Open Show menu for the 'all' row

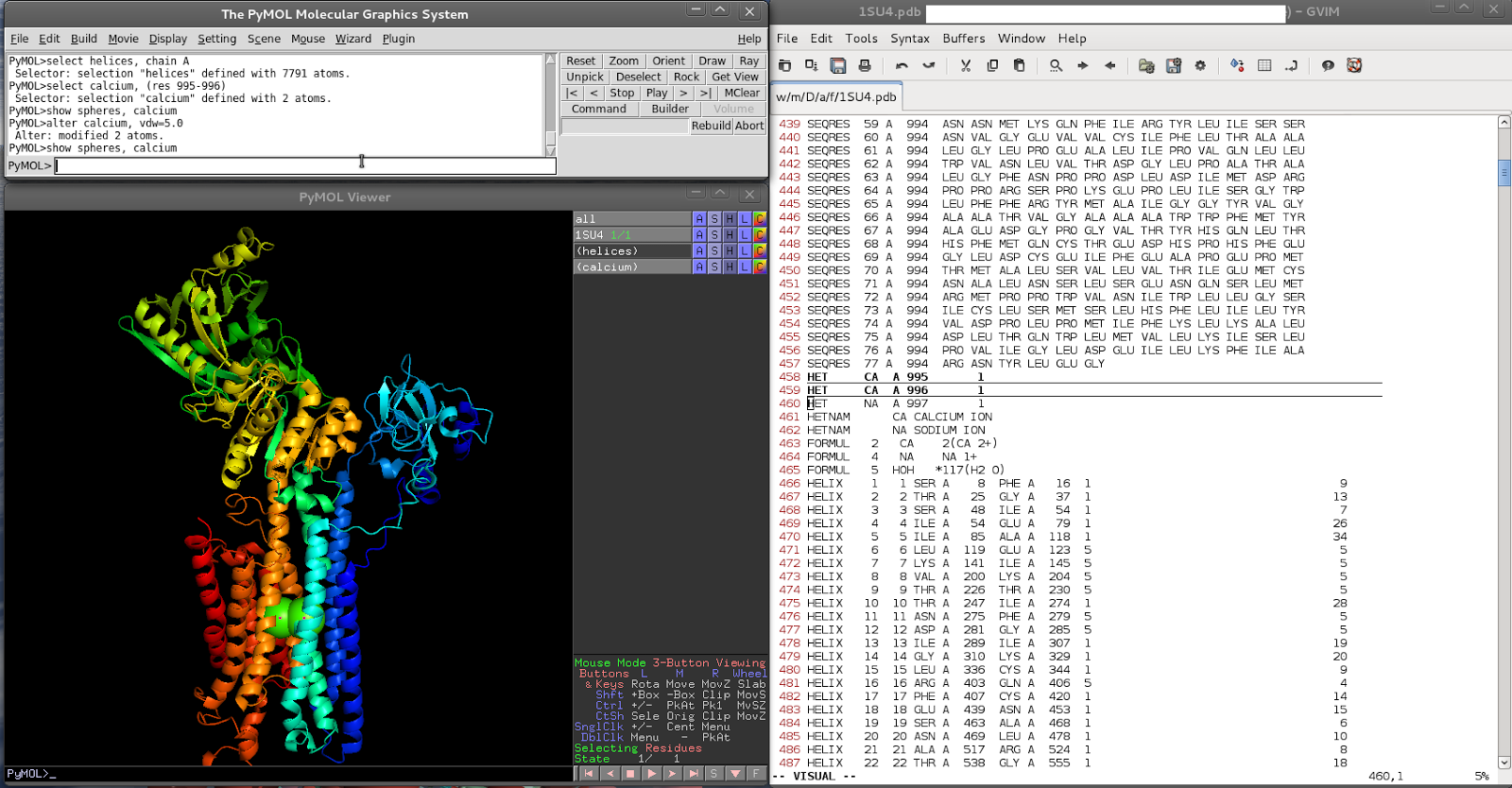point(714,218)
